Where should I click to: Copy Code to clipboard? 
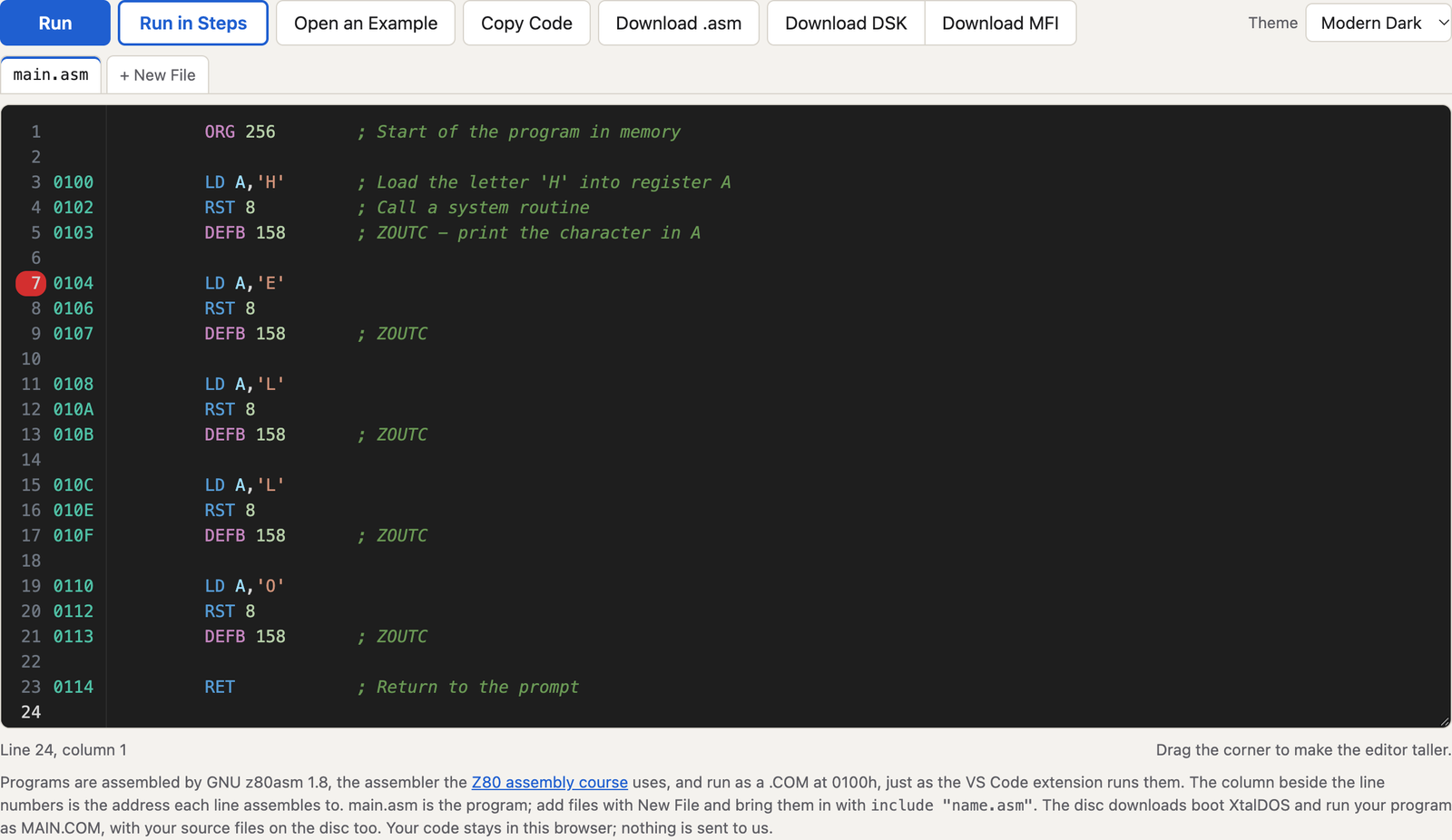[x=526, y=23]
